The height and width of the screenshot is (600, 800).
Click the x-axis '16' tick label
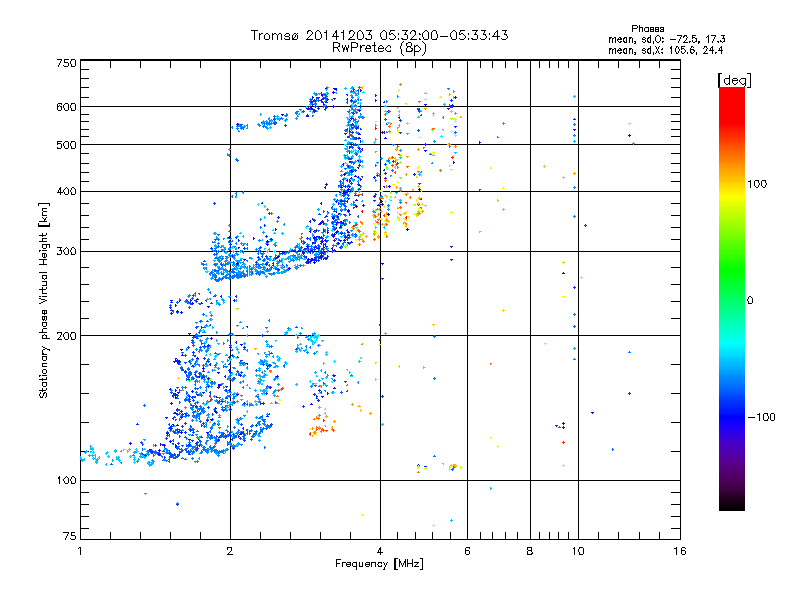(680, 551)
